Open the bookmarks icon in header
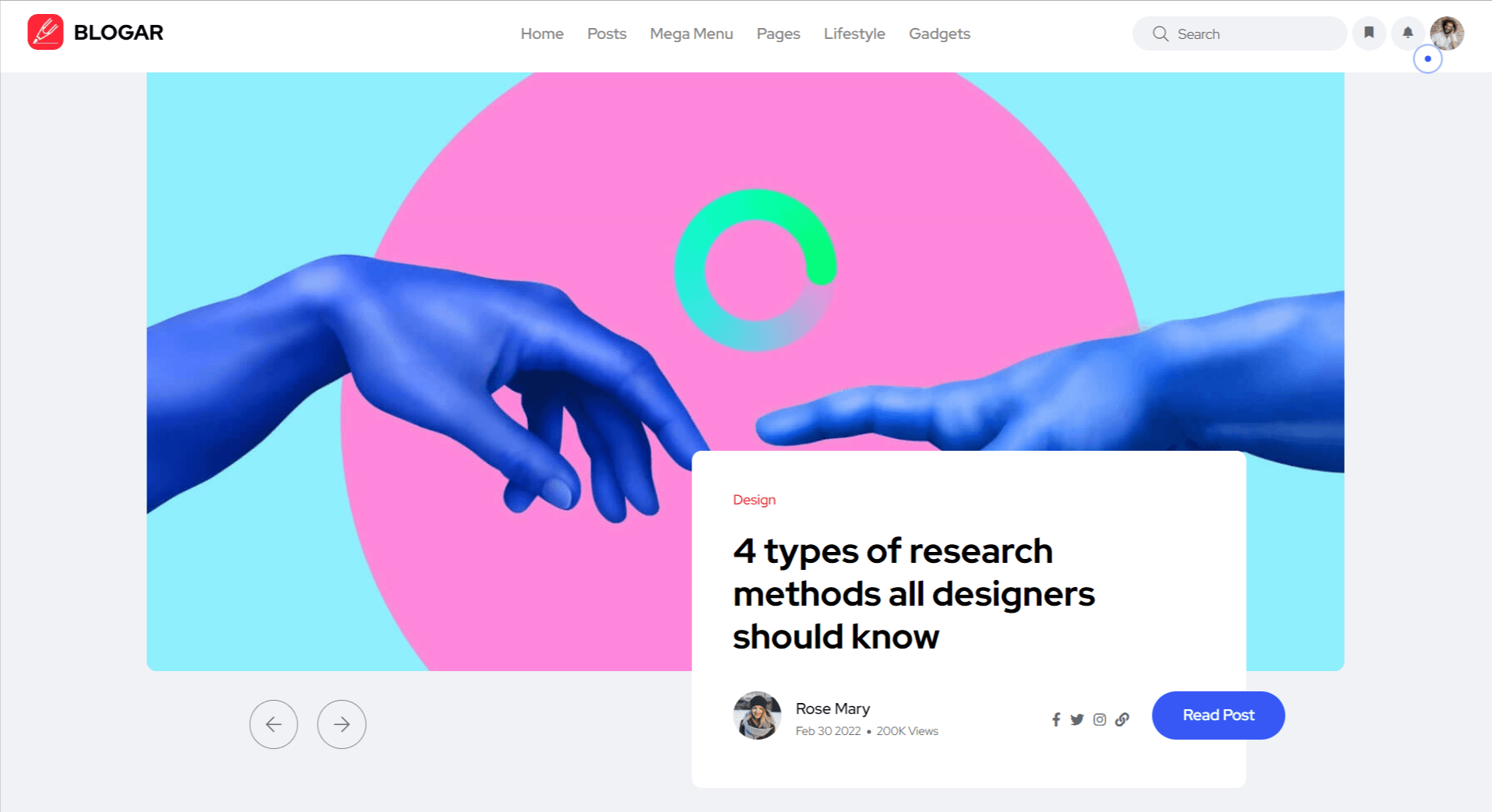This screenshot has width=1492, height=812. pyautogui.click(x=1368, y=33)
